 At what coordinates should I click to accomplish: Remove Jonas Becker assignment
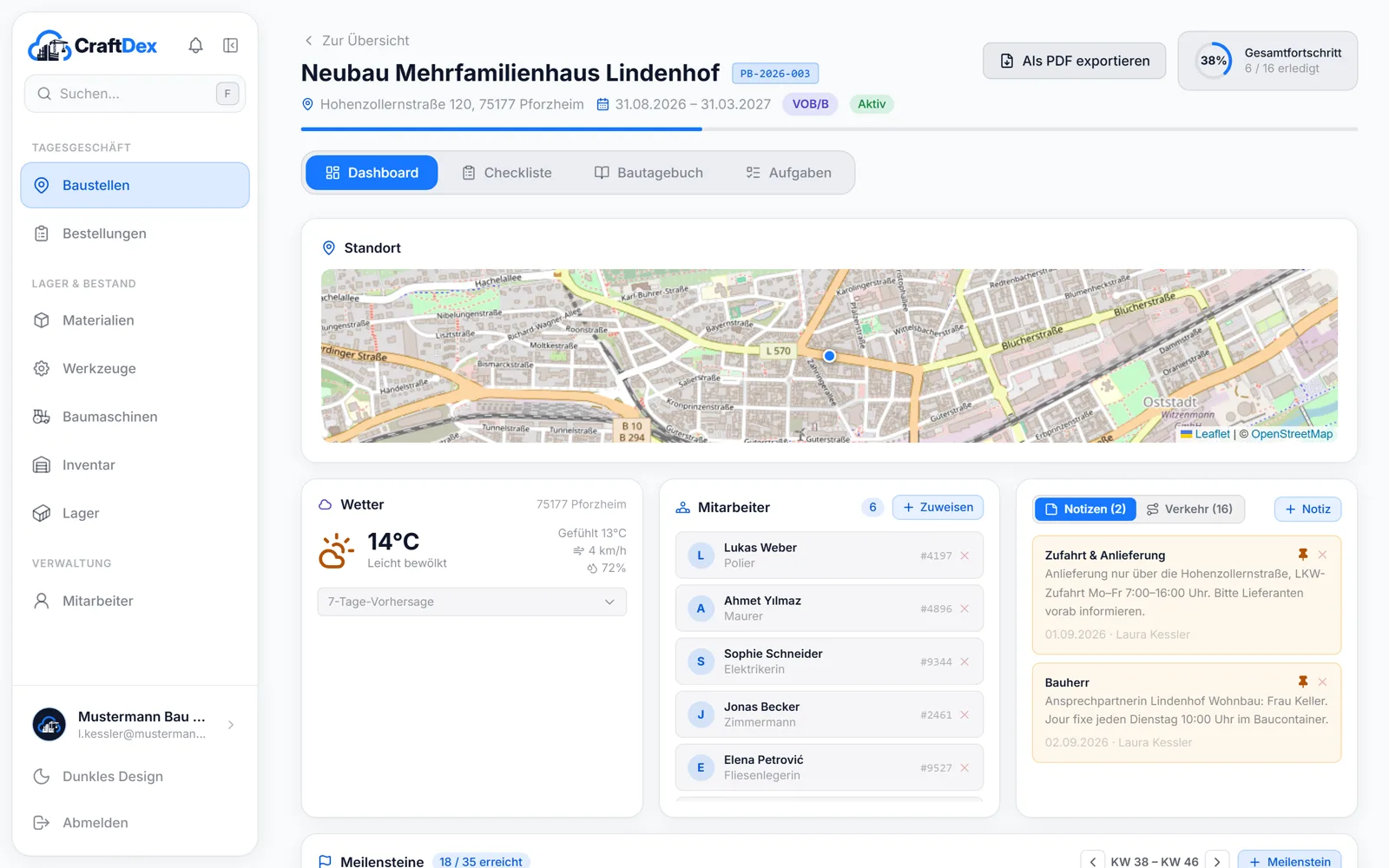click(964, 714)
